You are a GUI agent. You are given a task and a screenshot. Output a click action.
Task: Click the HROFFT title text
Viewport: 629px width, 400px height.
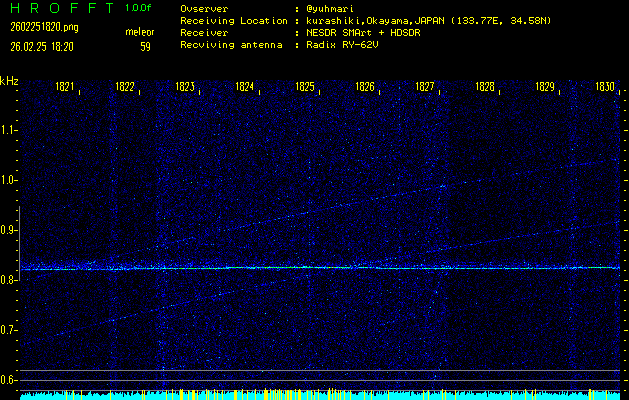point(57,8)
